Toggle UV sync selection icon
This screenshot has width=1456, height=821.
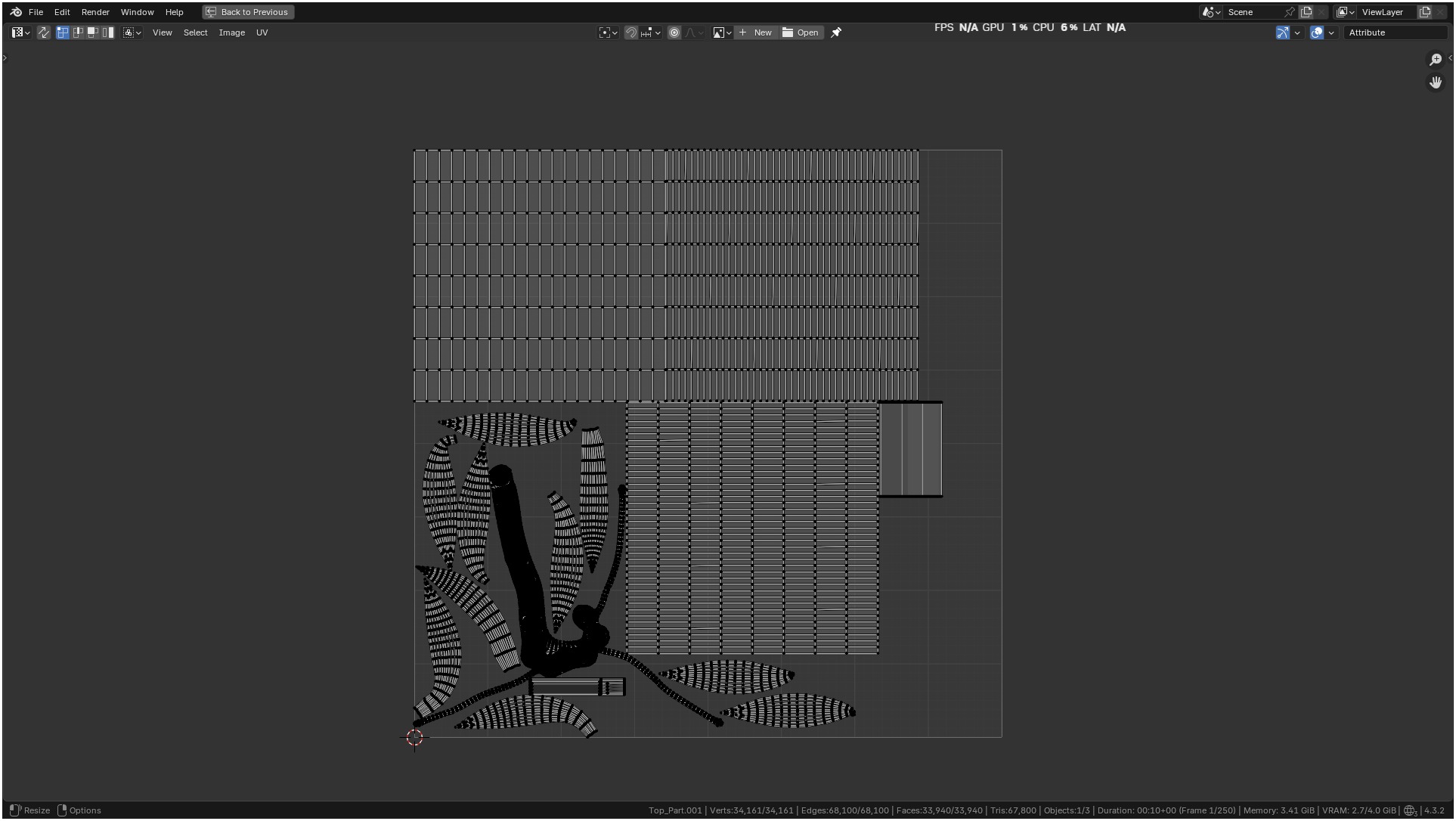coord(44,33)
